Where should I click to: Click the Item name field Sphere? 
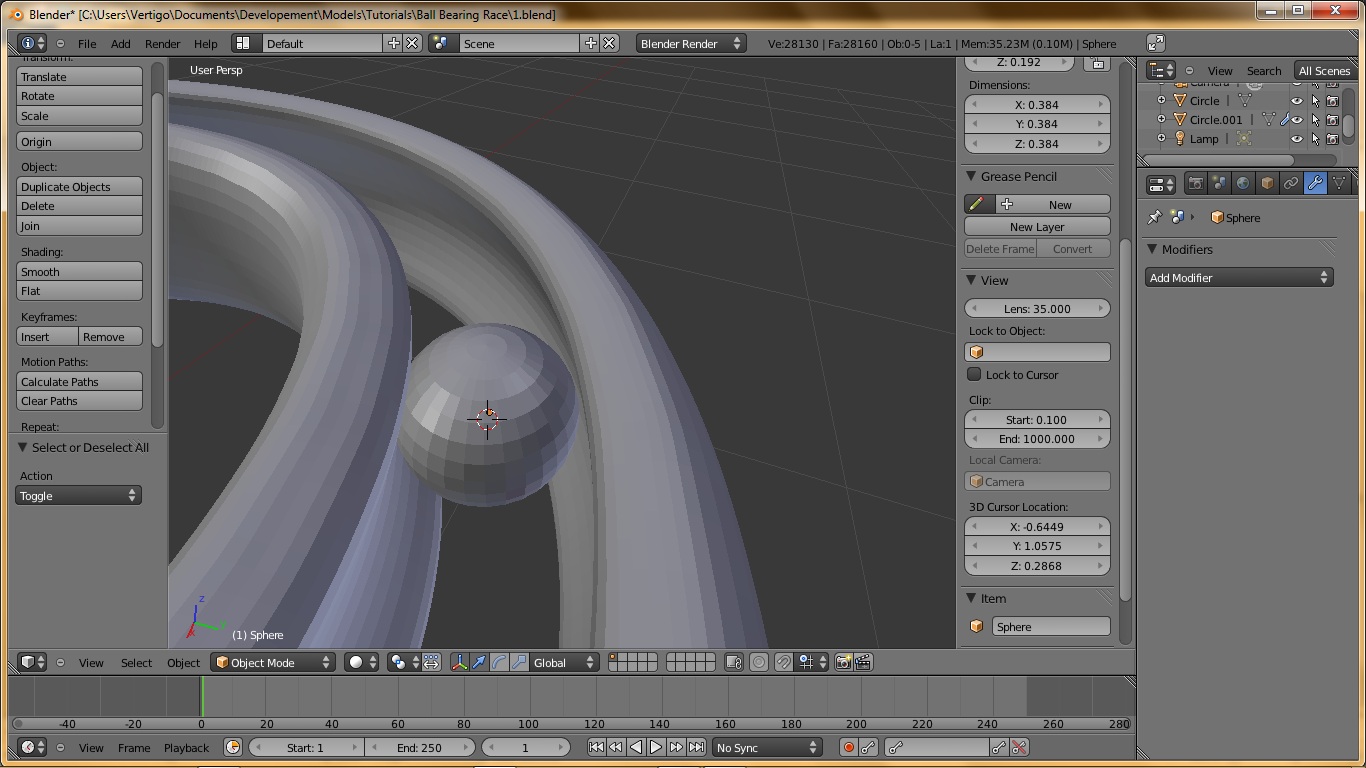point(1051,626)
